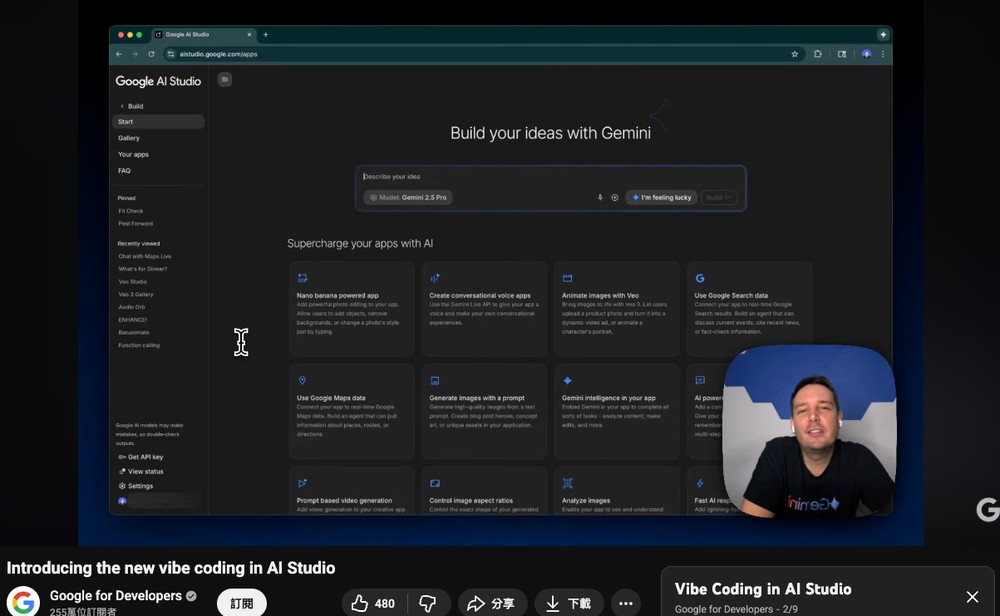Viewport: 1000px width, 616px height.
Task: Toggle the dislike button under the video
Action: pyautogui.click(x=428, y=603)
